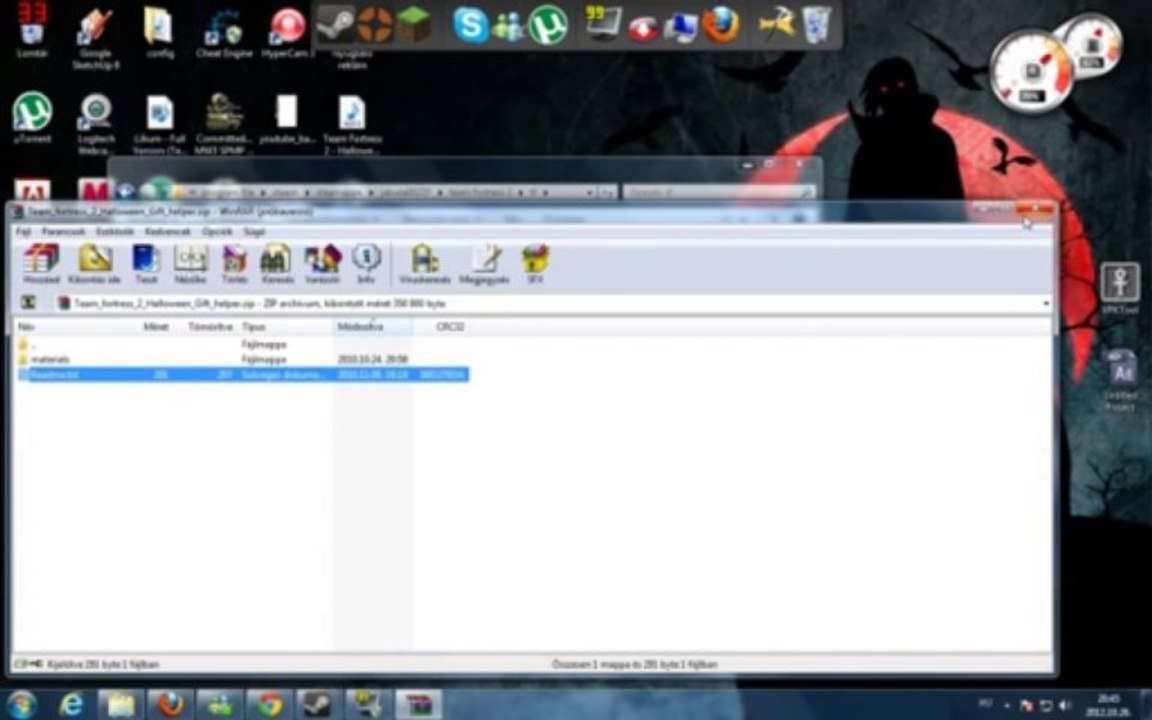Select the Team Fortress 2 Halloween desktop file

pos(352,123)
